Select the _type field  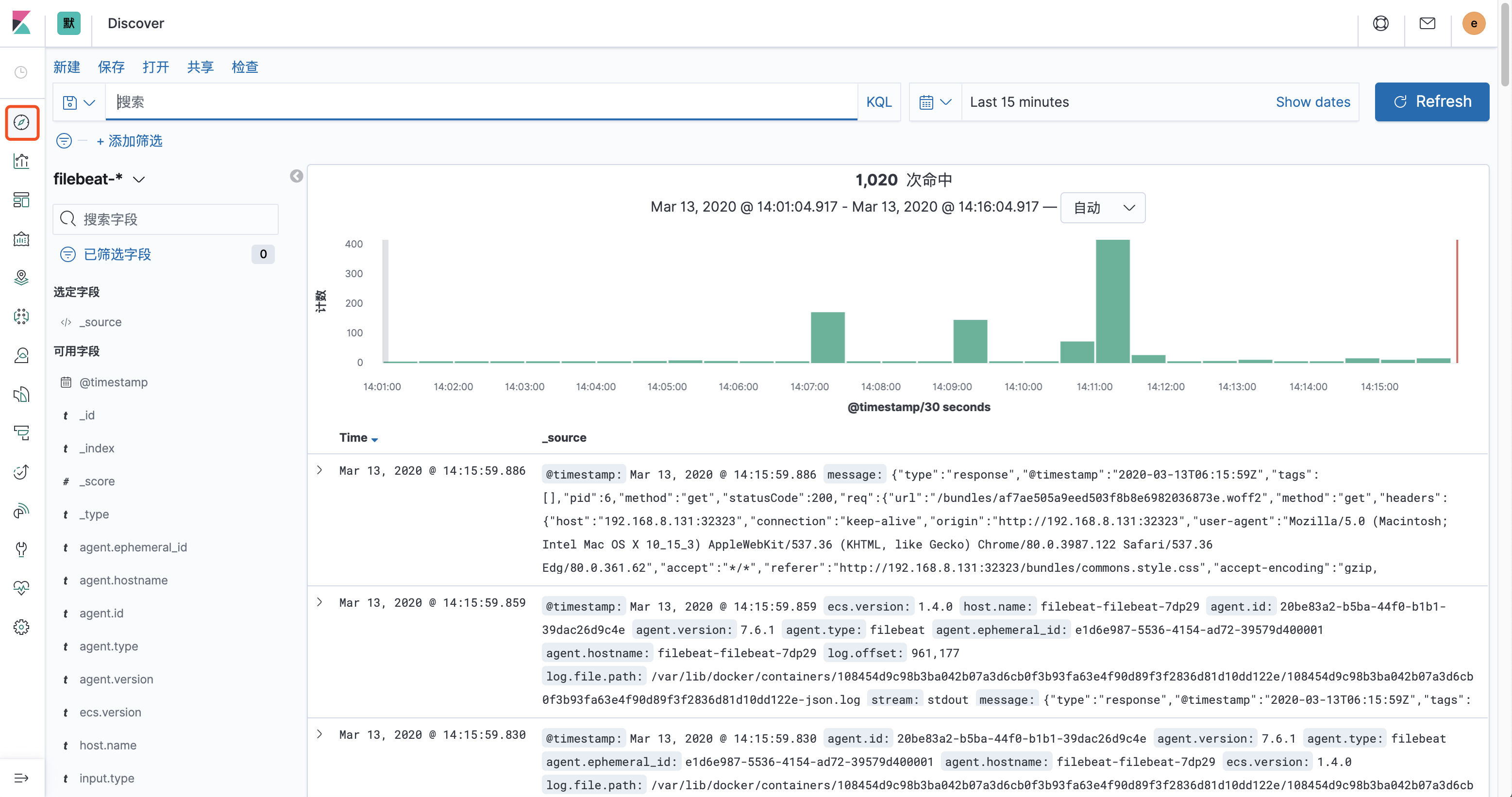(94, 514)
